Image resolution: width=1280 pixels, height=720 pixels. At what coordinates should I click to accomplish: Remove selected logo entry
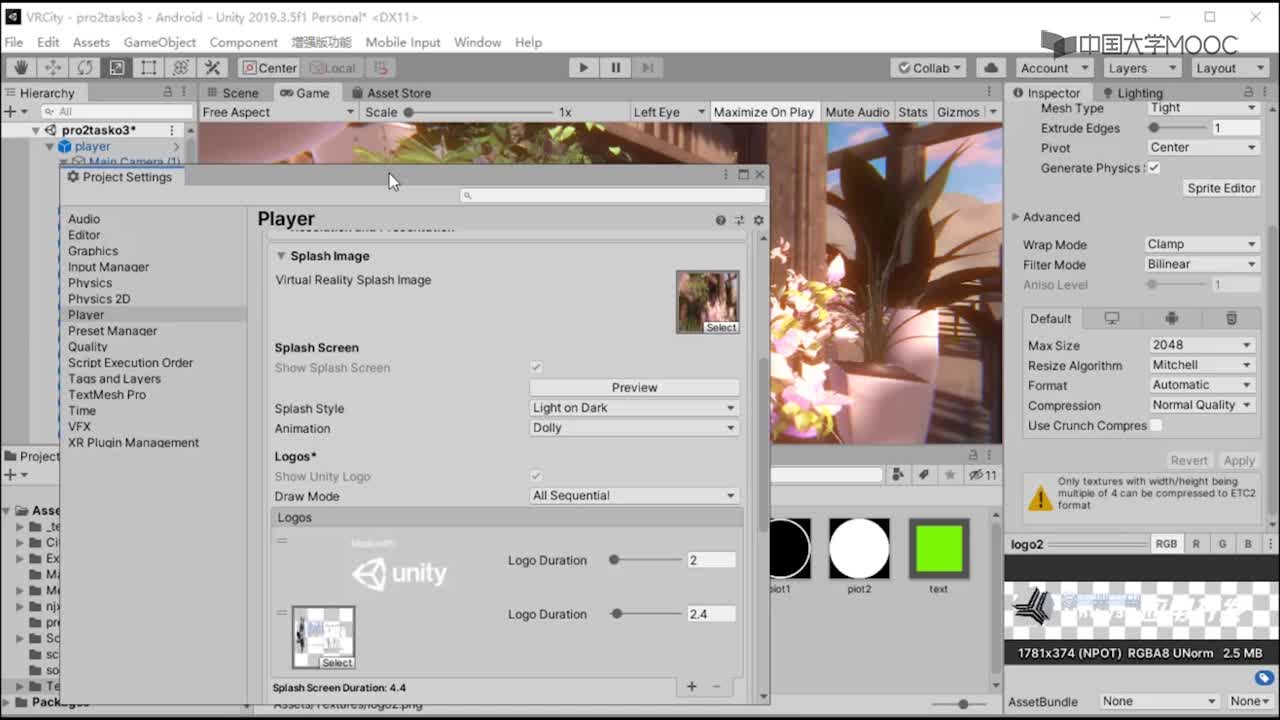click(x=716, y=687)
